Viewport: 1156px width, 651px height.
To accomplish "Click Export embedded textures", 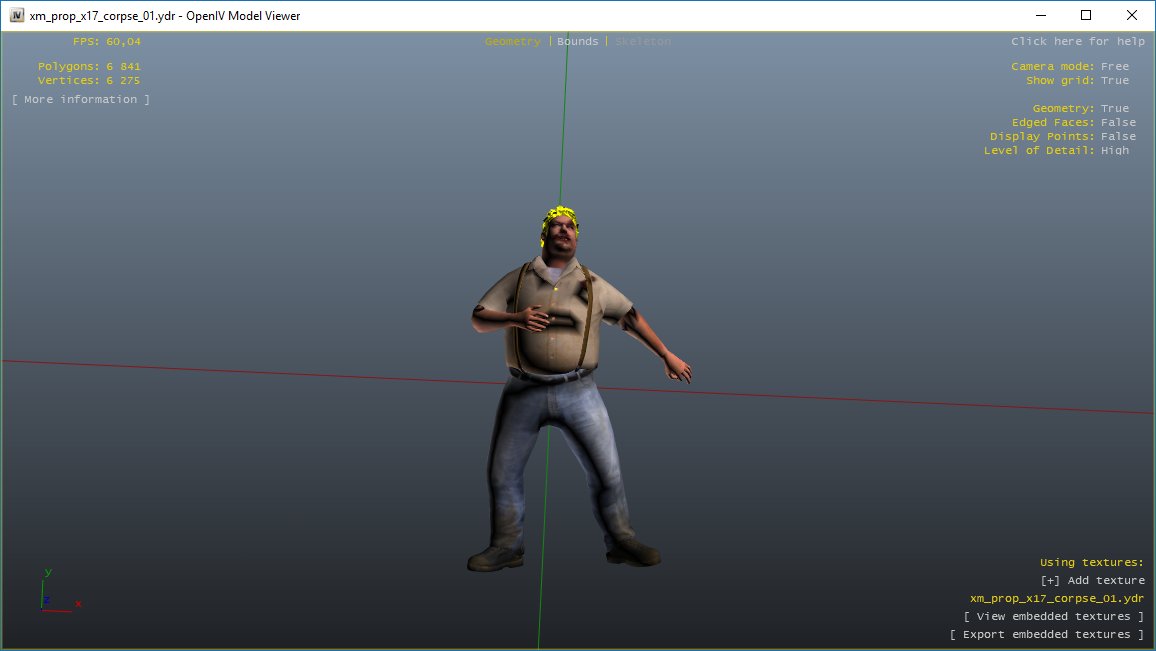I will click(x=1047, y=634).
